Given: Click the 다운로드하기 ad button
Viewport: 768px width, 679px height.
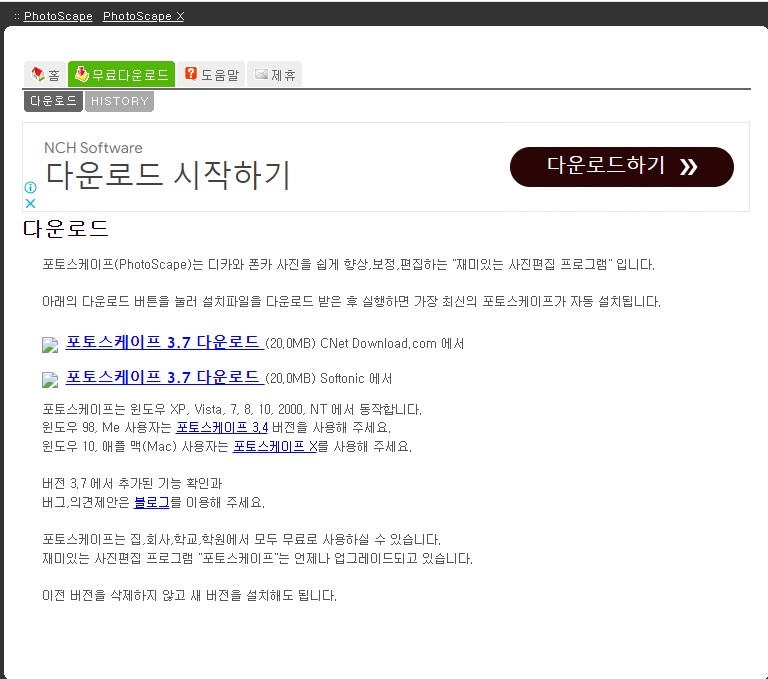Looking at the screenshot, I should click(622, 167).
